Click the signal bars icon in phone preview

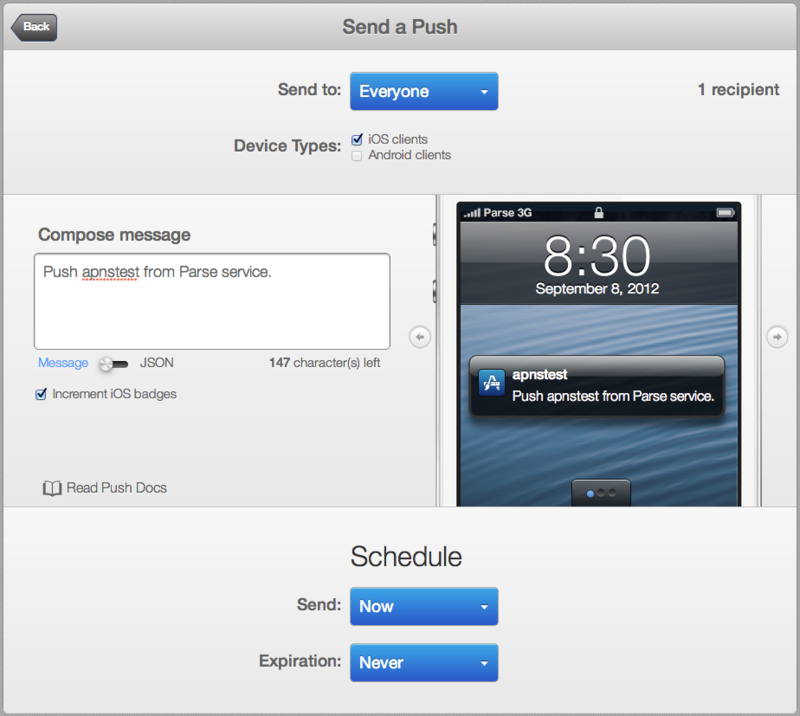(472, 213)
